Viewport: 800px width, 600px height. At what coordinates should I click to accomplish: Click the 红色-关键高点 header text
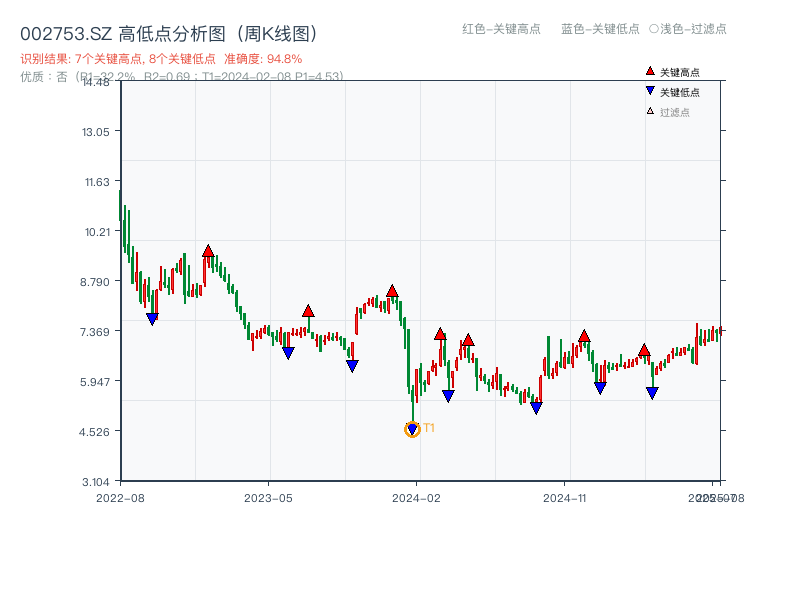coord(501,29)
